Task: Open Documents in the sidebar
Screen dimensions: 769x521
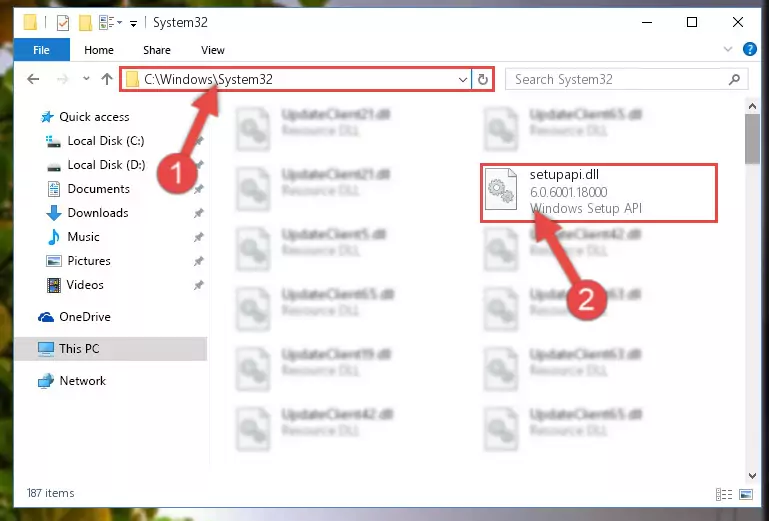Action: 99,189
